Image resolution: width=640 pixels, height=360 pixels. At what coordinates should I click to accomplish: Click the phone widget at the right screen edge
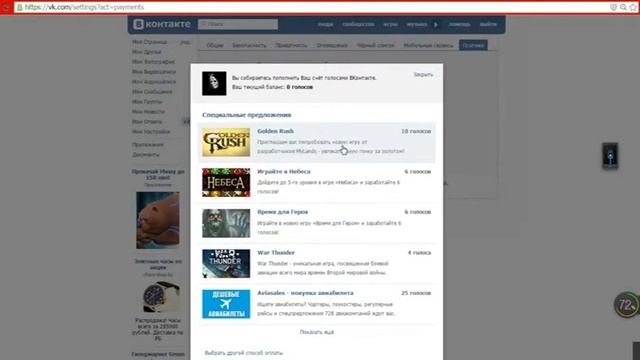point(610,156)
